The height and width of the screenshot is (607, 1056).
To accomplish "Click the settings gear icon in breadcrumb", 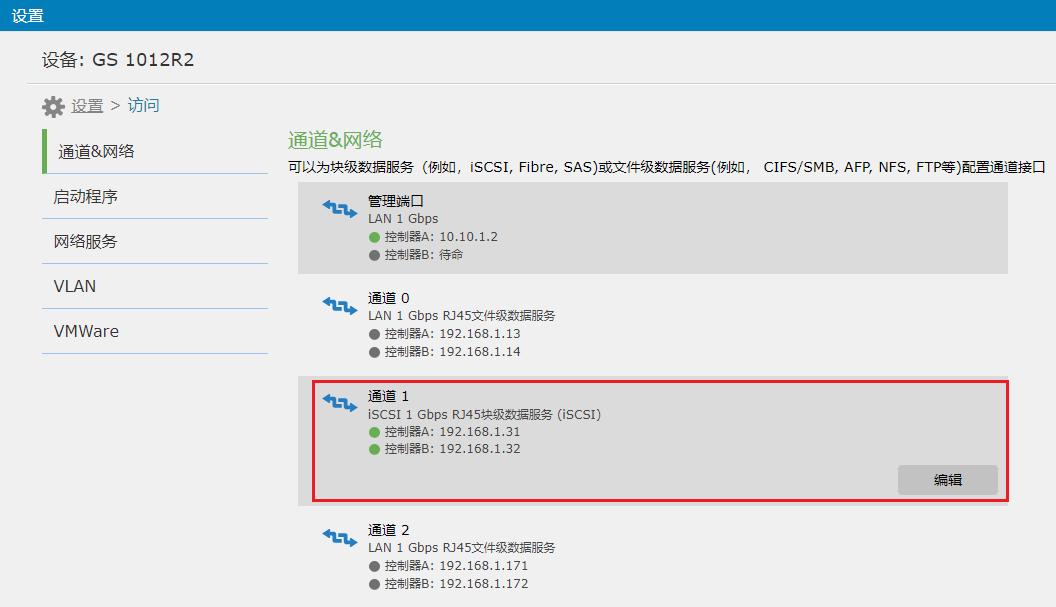I will 53,106.
